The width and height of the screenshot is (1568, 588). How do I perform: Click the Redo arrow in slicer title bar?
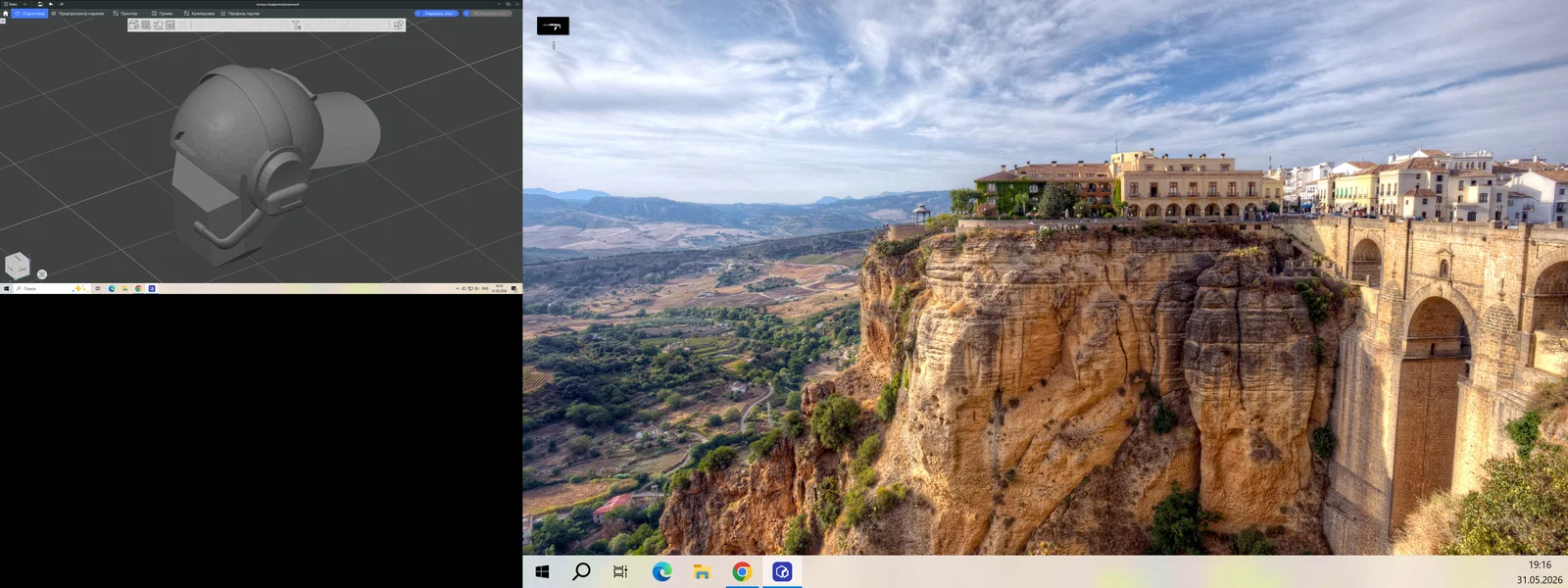pos(61,4)
